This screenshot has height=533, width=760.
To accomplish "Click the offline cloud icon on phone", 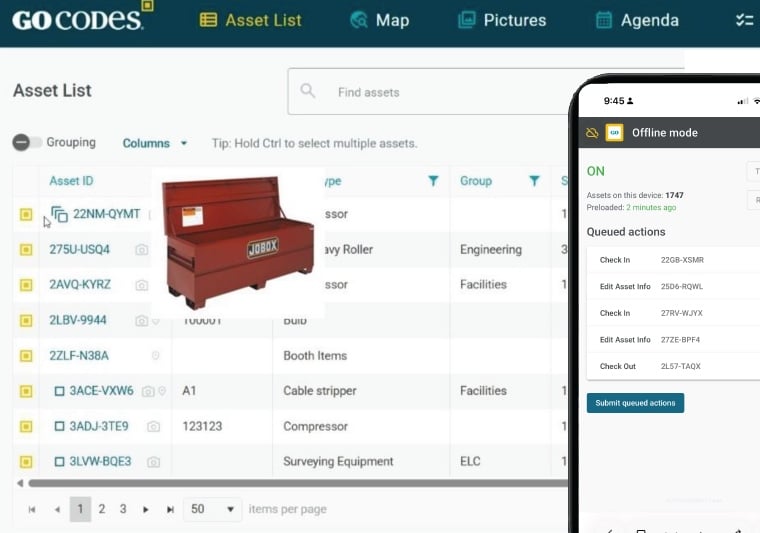I will [x=592, y=133].
